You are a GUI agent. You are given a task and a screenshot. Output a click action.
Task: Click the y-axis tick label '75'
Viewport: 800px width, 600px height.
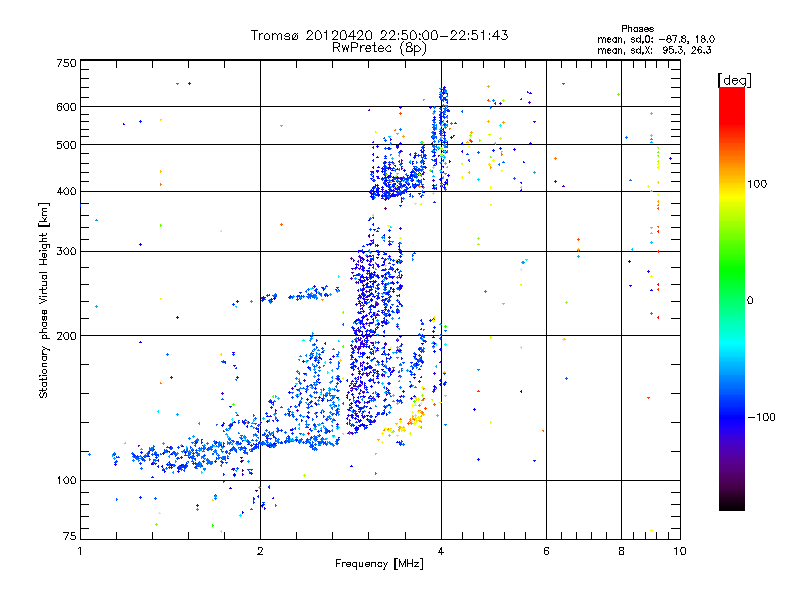pos(70,536)
